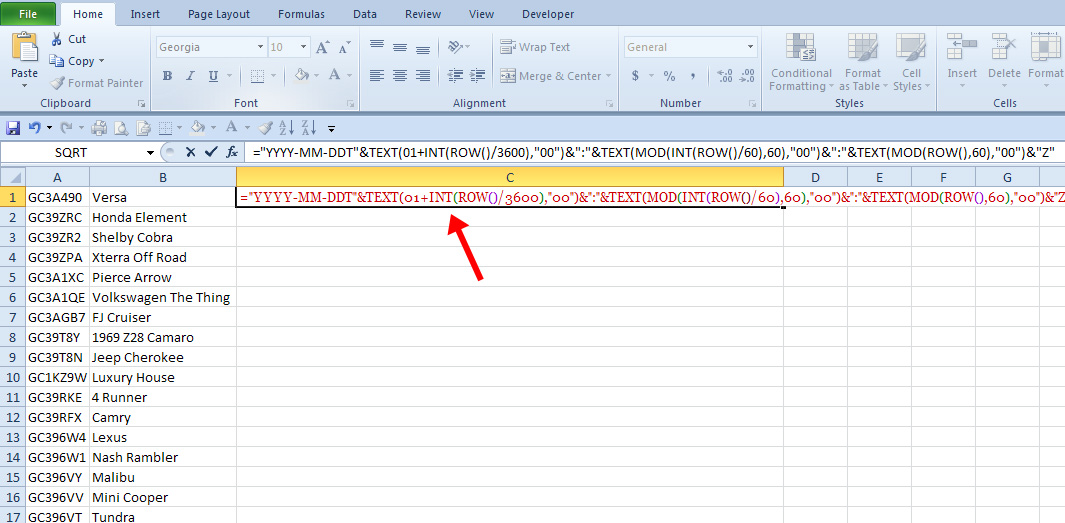Select cell containing Volkswagen The Thing

[161, 297]
